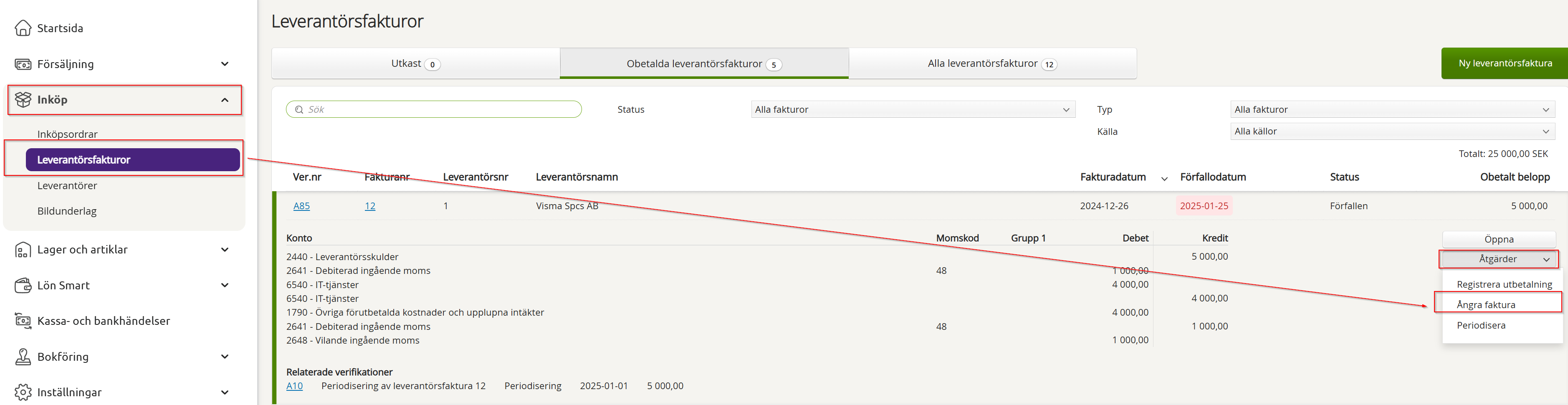Viewport: 1568px width, 405px height.
Task: Click the Bokföring stamp icon
Action: [23, 357]
